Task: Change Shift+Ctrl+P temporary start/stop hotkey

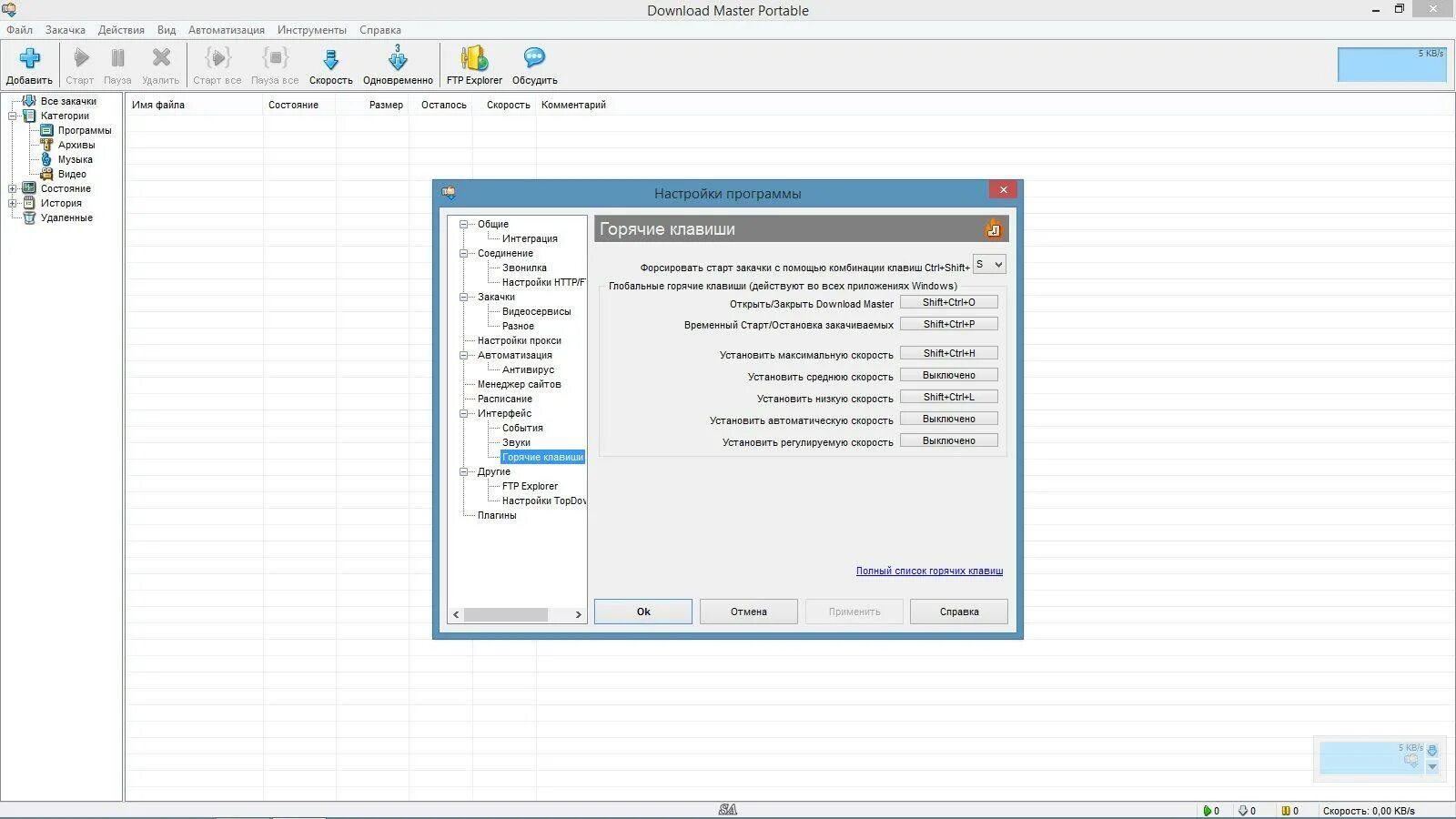Action: click(949, 324)
